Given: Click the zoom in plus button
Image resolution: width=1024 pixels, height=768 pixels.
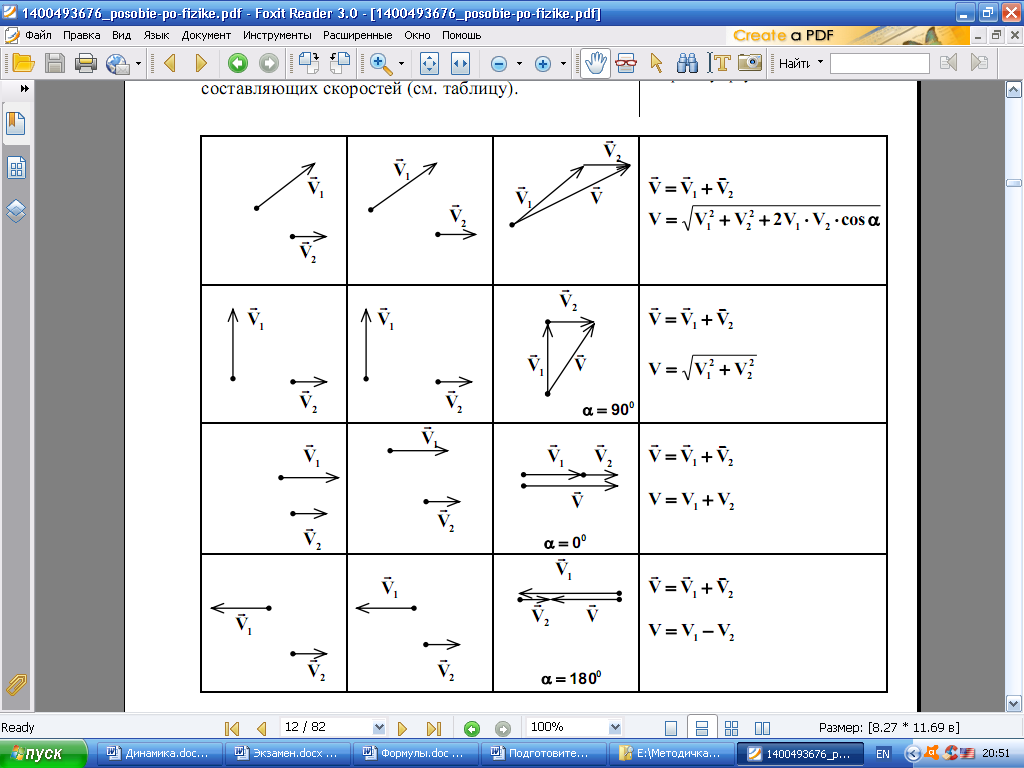Looking at the screenshot, I should (543, 63).
